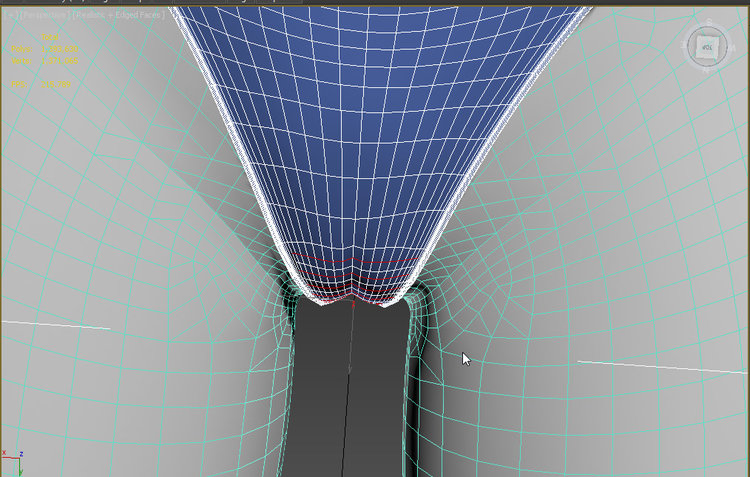Click the yellow Total statistics heading

(50, 37)
